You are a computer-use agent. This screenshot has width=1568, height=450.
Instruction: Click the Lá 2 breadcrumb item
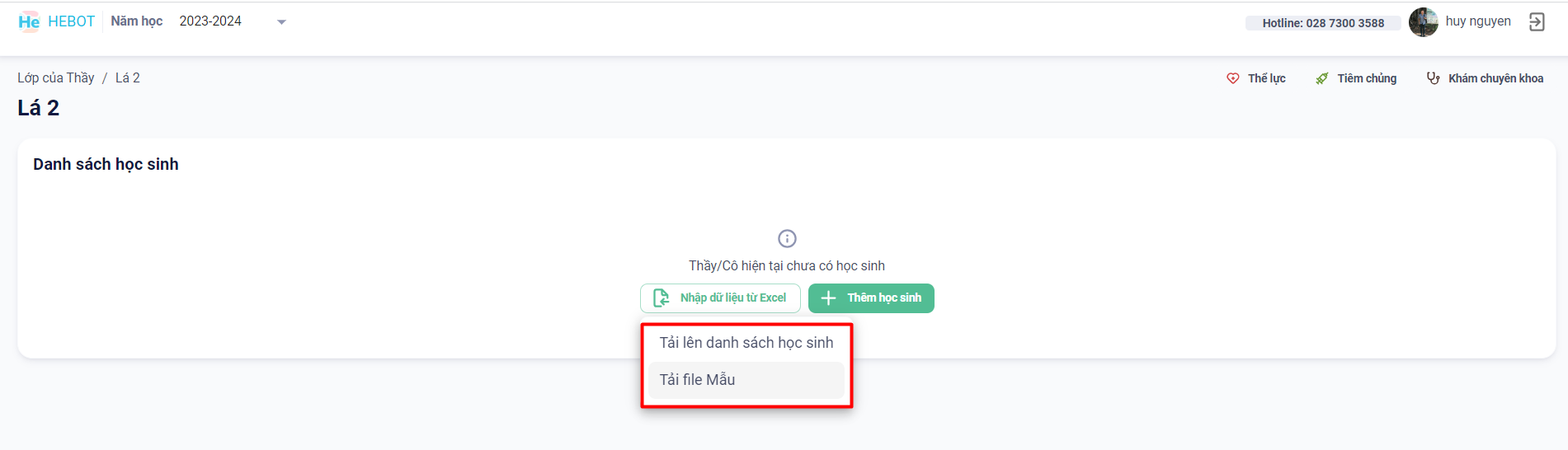coord(128,78)
